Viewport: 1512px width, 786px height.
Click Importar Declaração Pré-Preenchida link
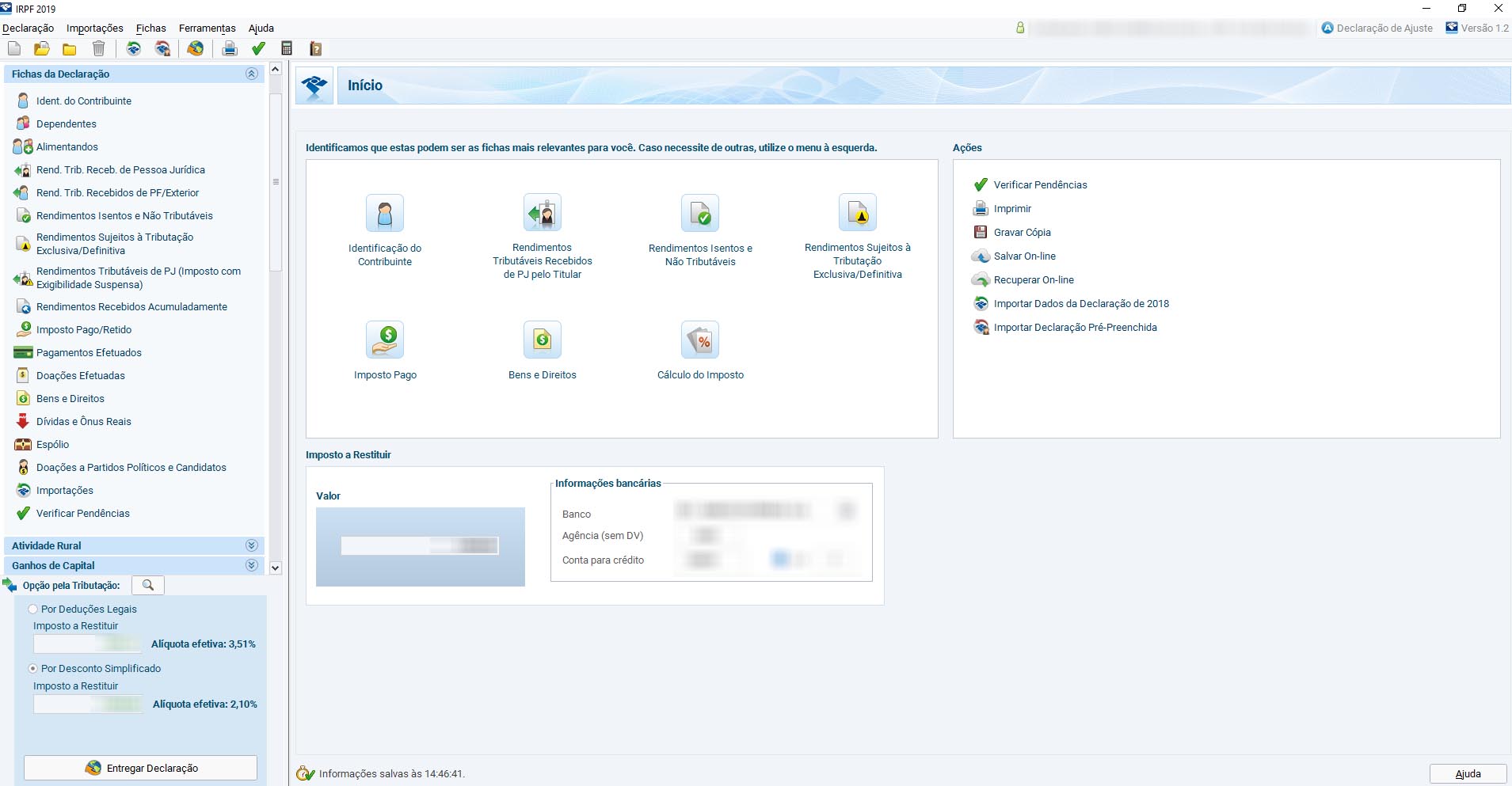[x=1075, y=328]
